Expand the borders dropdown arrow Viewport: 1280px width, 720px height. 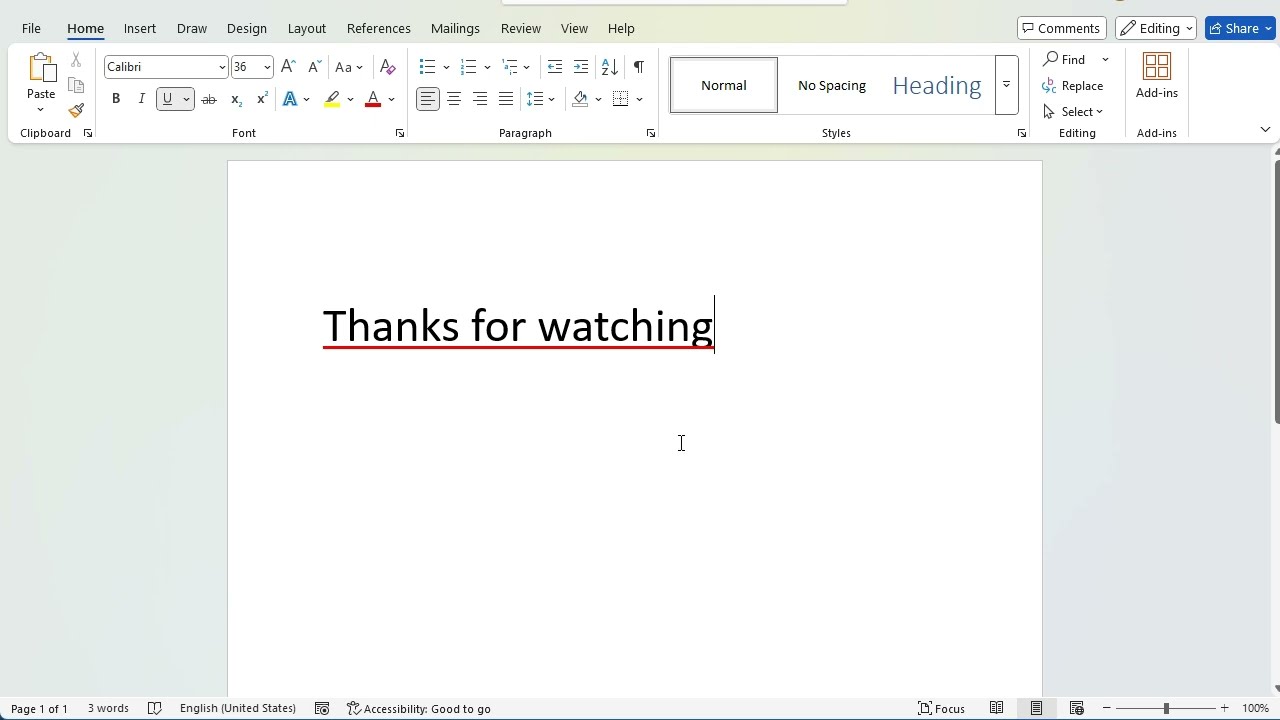point(639,99)
